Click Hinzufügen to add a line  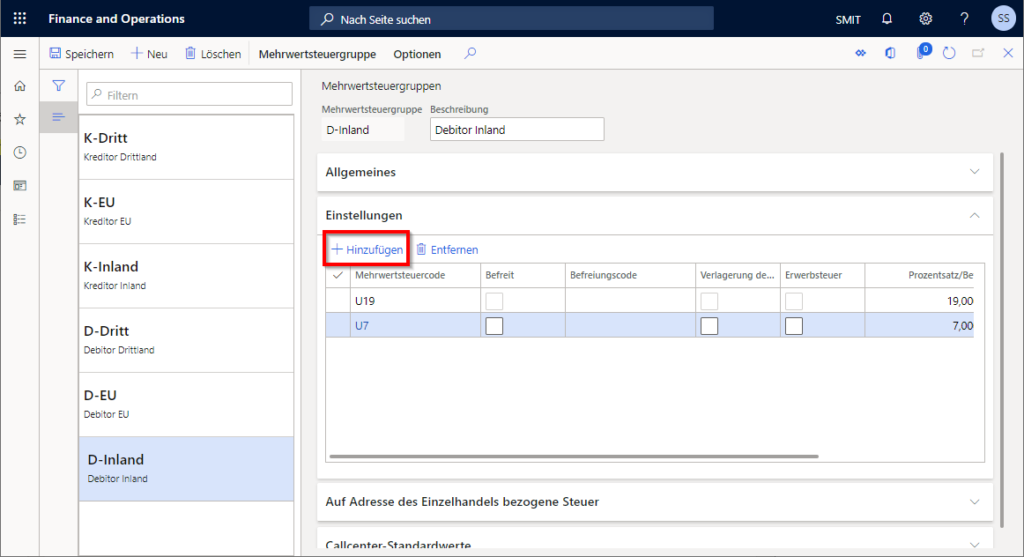(x=367, y=249)
